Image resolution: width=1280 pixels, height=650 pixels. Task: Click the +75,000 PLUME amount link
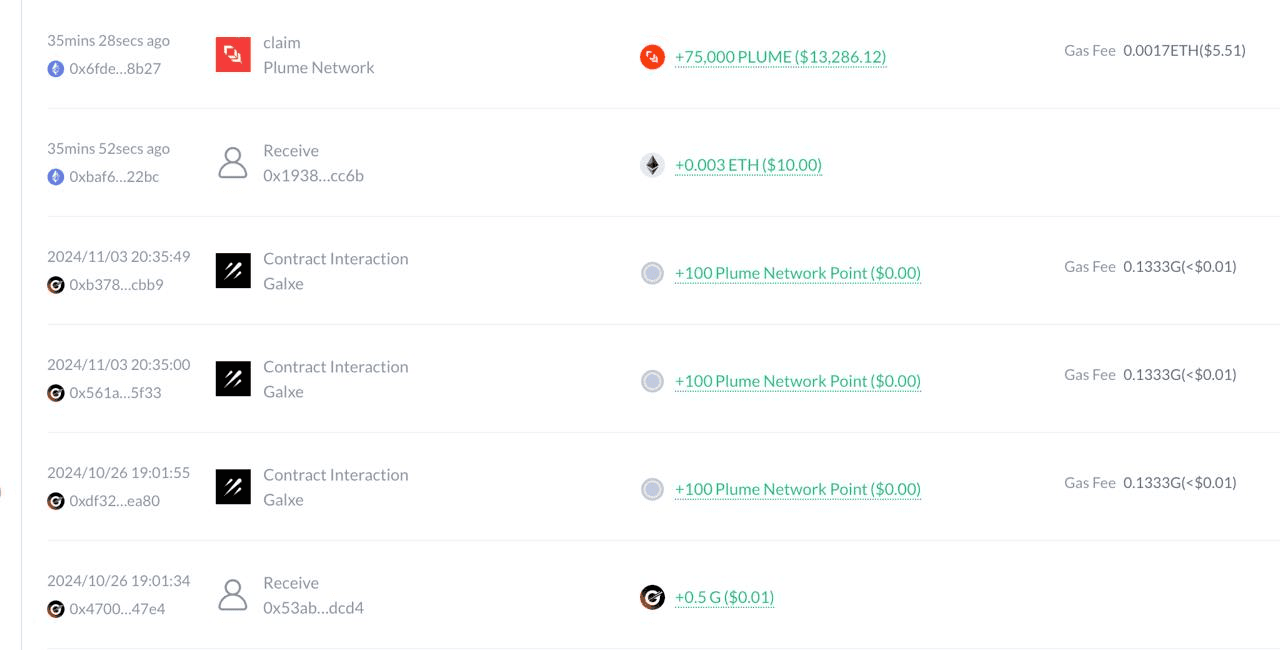pyautogui.click(x=780, y=57)
